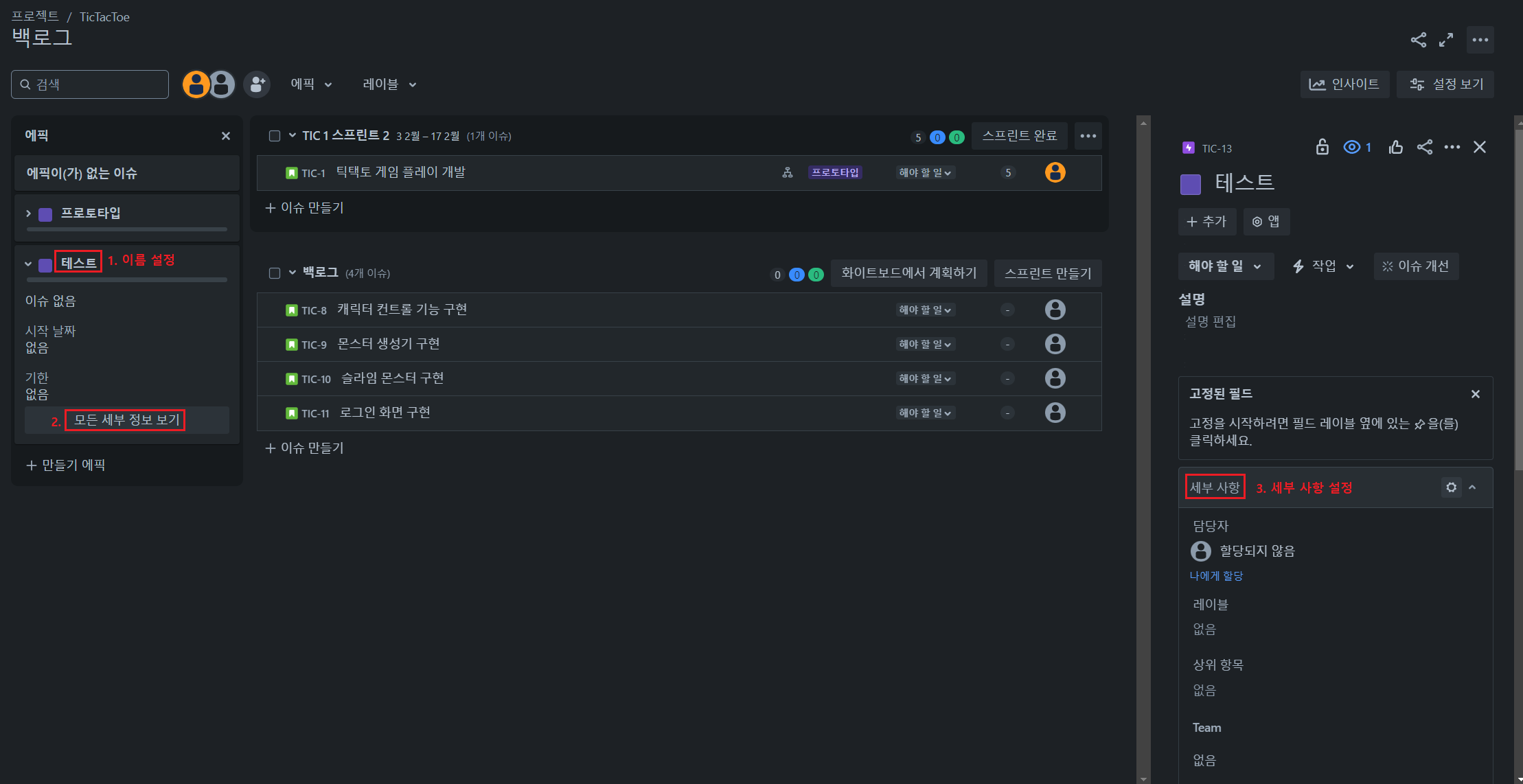Expand the 프로토타입 epic in sidebar

(28, 214)
